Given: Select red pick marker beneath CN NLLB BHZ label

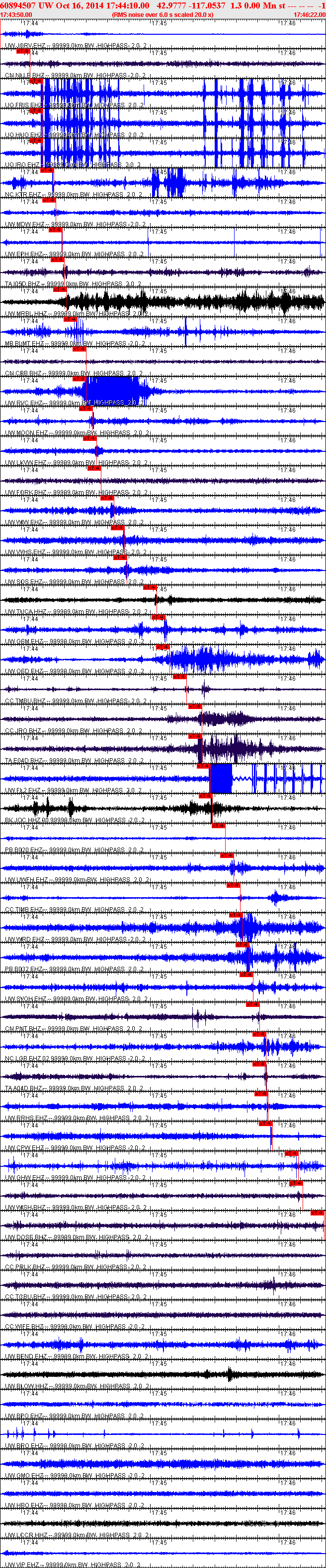Looking at the screenshot, I should coord(36,81).
